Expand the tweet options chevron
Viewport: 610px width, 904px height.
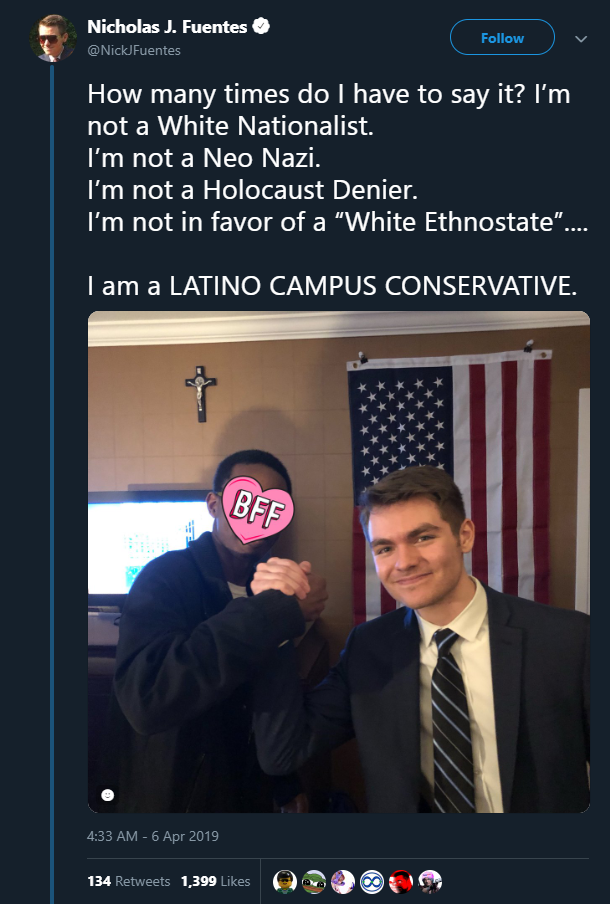(581, 39)
